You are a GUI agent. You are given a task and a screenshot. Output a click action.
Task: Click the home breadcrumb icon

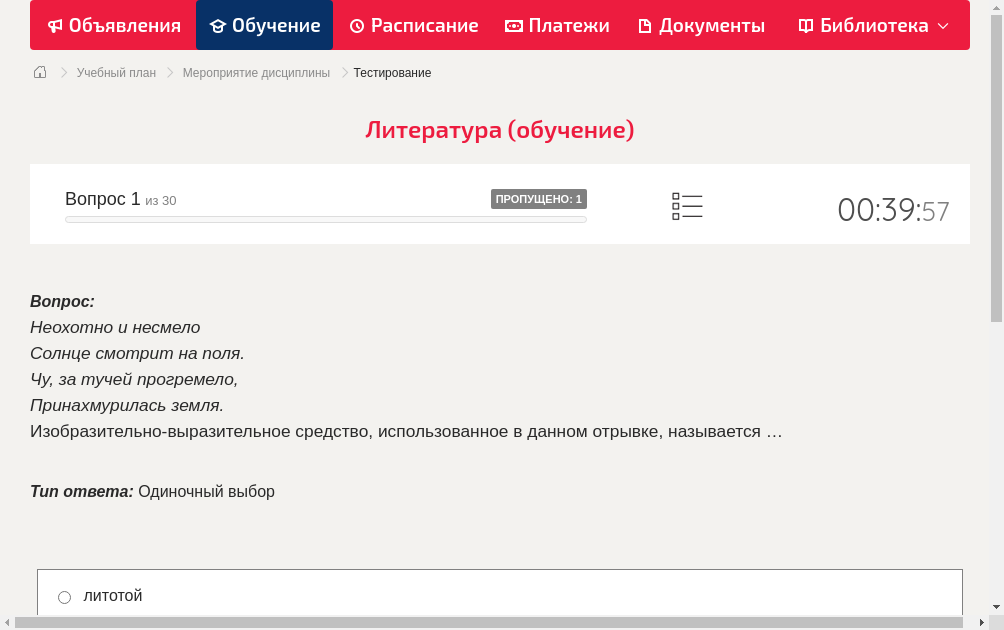point(40,72)
